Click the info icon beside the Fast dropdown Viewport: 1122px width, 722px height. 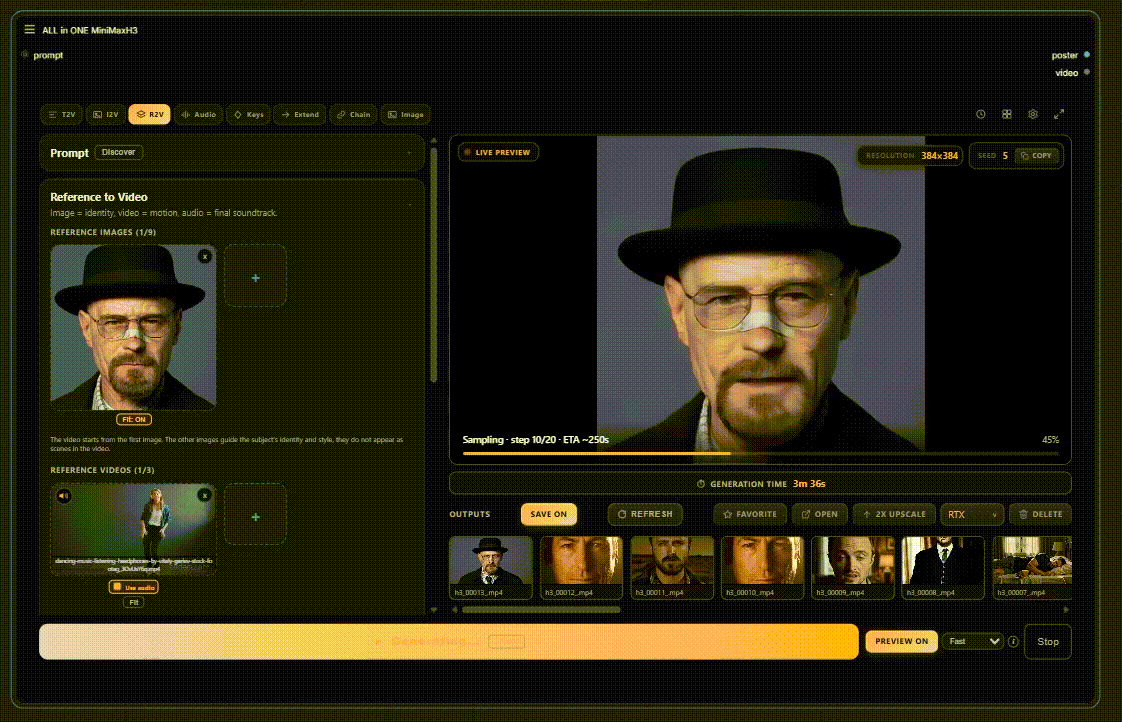1013,642
